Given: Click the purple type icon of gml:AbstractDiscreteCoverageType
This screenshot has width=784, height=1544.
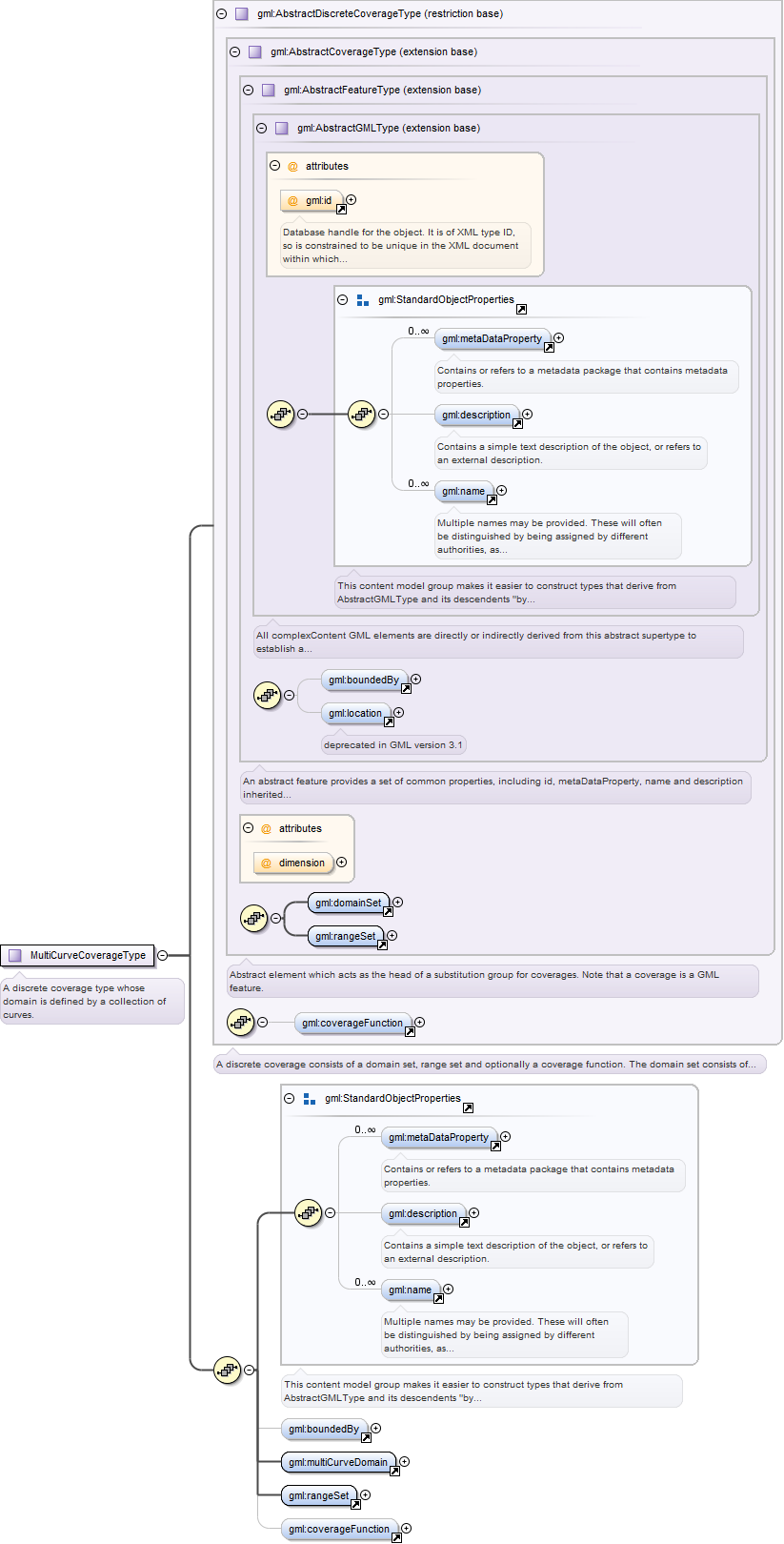Looking at the screenshot, I should click(242, 14).
